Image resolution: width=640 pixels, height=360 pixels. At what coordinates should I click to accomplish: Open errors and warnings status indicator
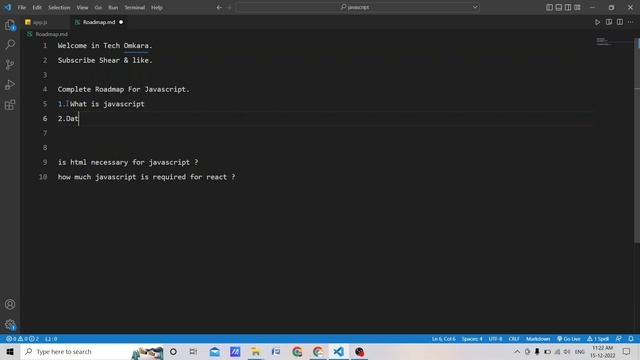22,339
